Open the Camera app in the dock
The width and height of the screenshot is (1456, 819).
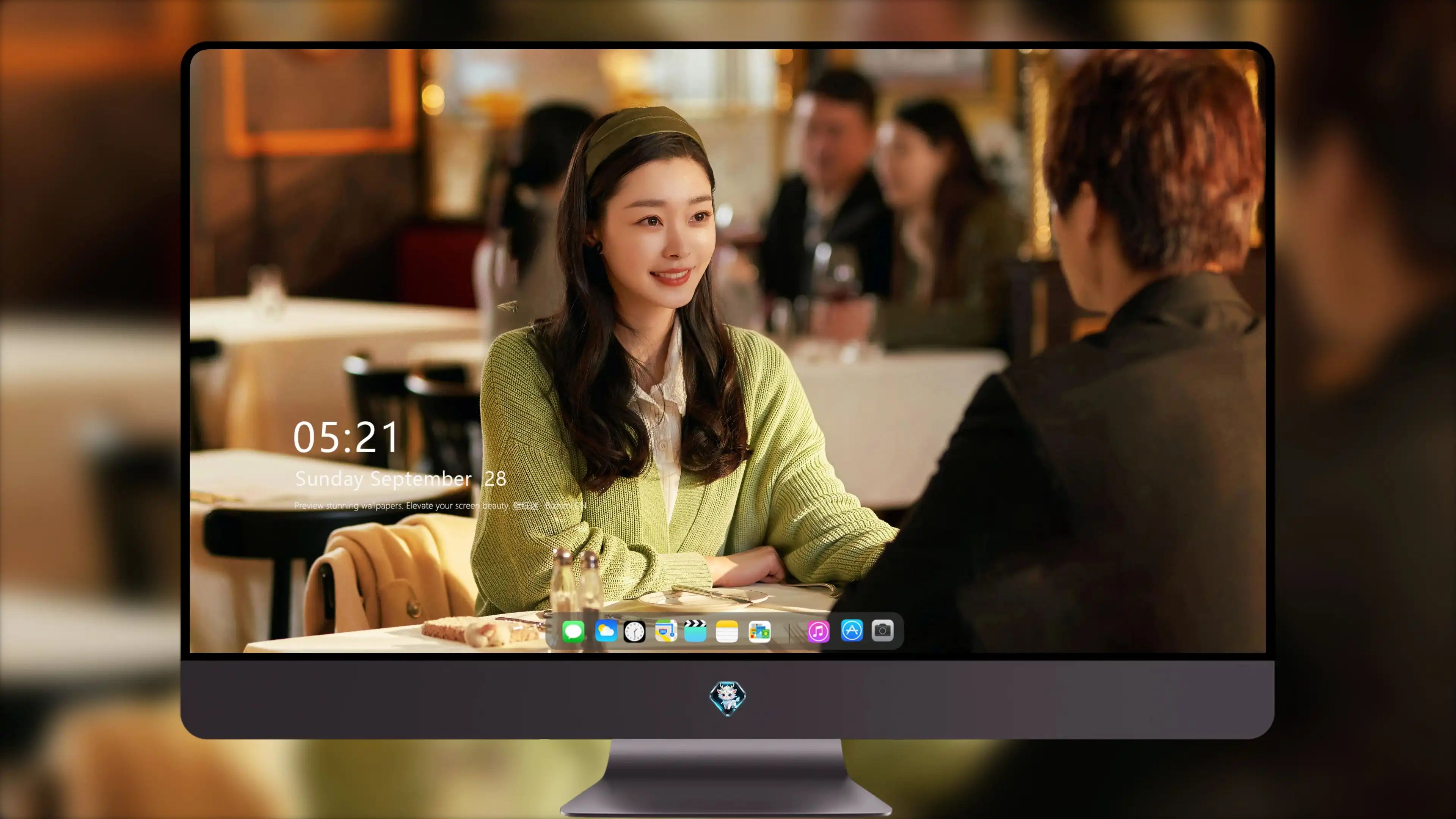pos(882,630)
